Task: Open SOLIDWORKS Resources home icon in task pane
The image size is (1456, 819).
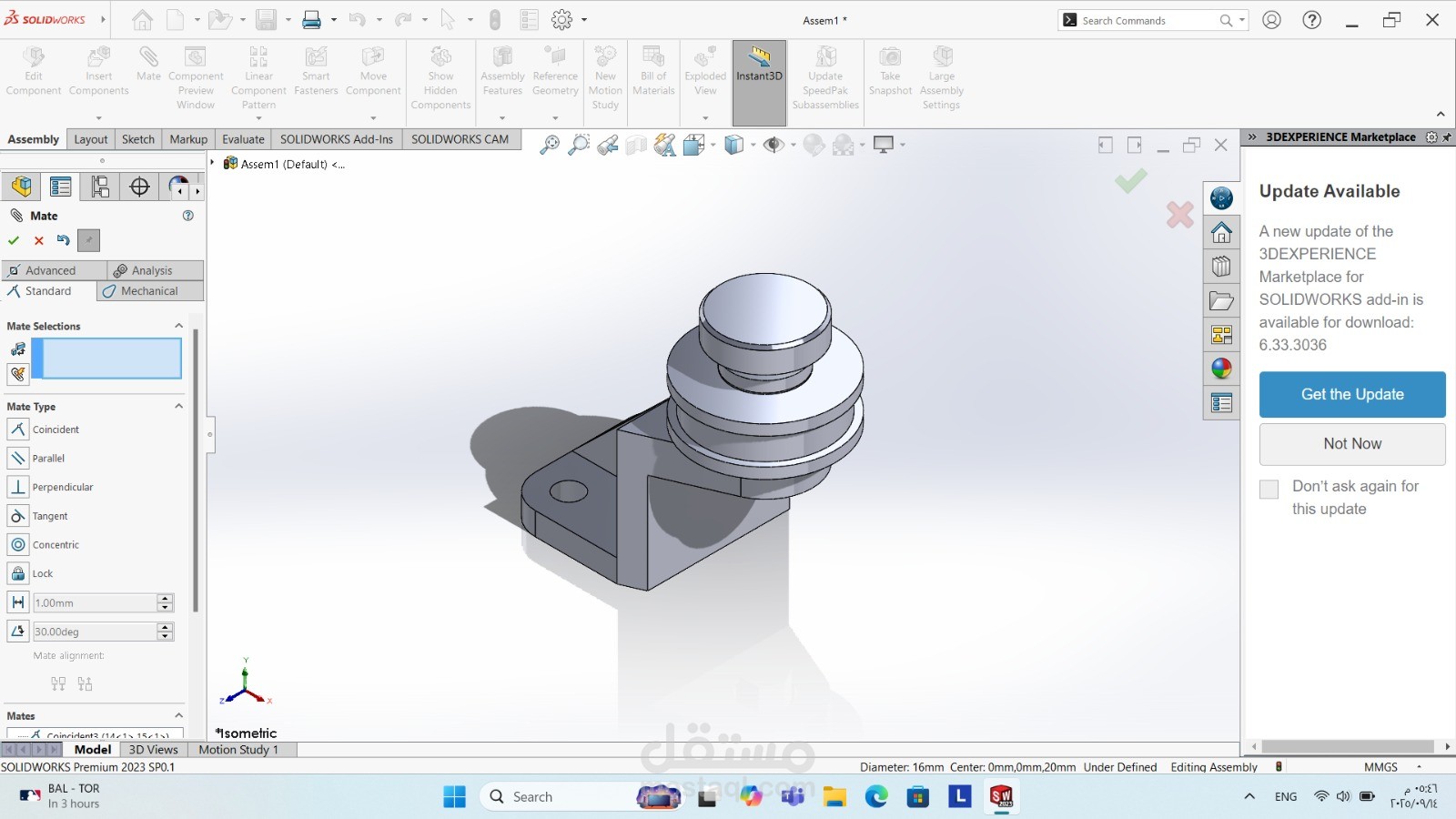Action: pos(1221,232)
